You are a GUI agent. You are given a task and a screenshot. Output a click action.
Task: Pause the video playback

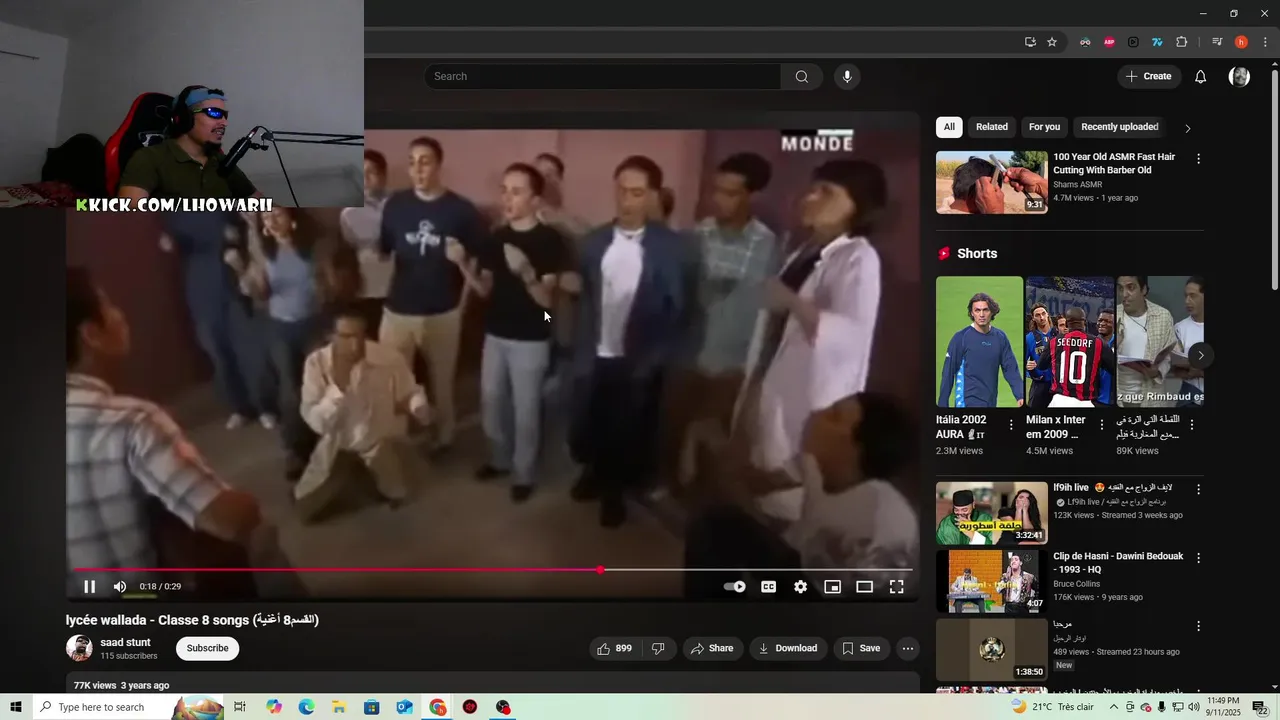(x=89, y=587)
